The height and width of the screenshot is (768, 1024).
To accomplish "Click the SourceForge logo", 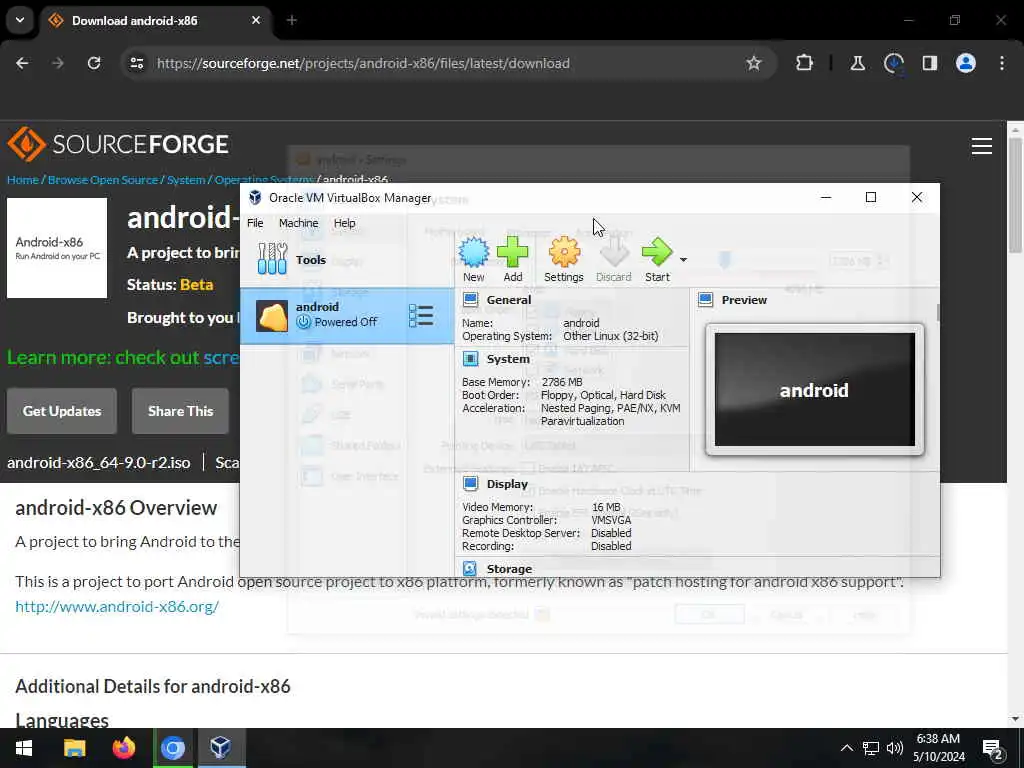I will 118,144.
